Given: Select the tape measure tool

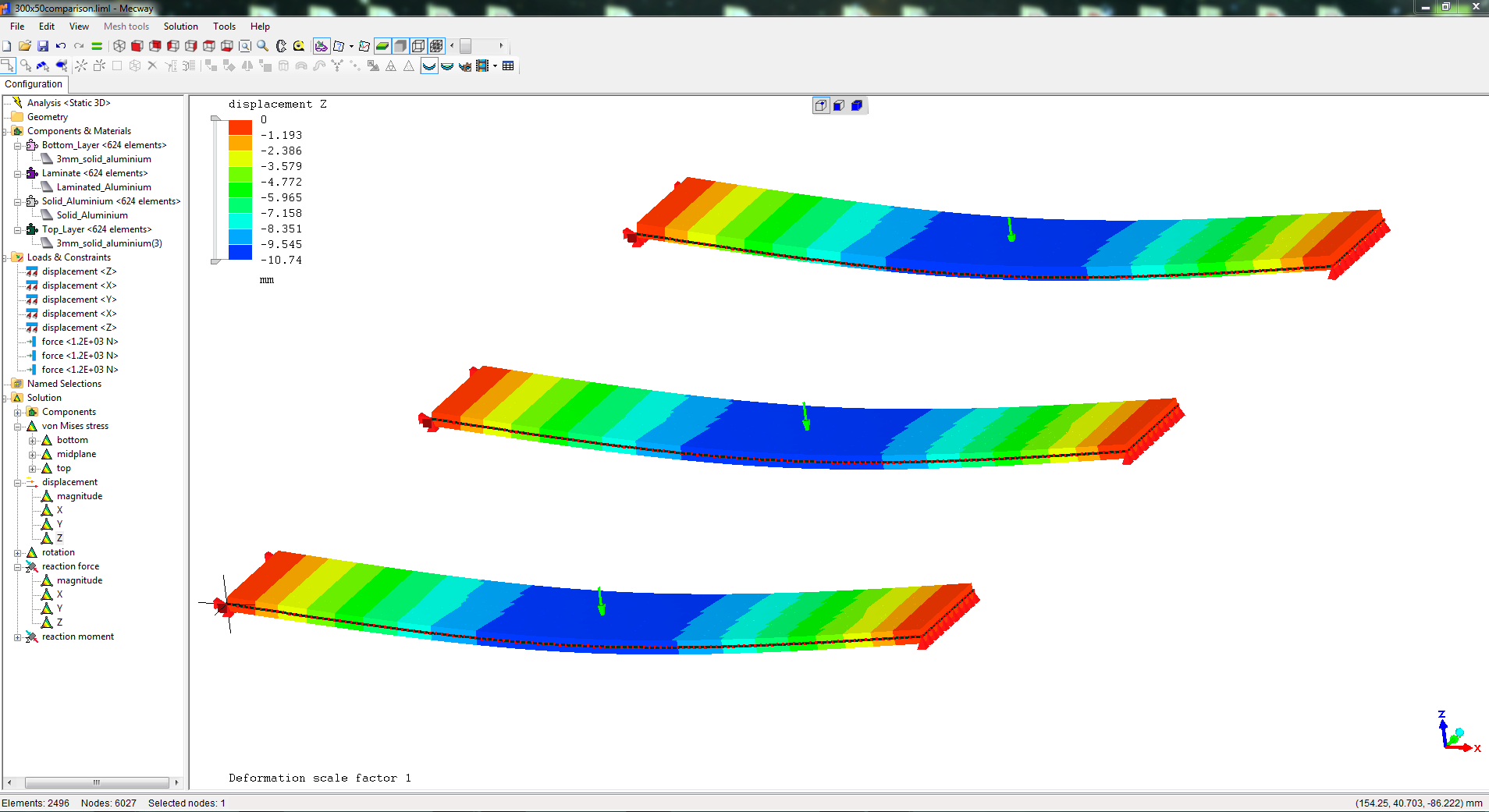Looking at the screenshot, I should coord(299,46).
